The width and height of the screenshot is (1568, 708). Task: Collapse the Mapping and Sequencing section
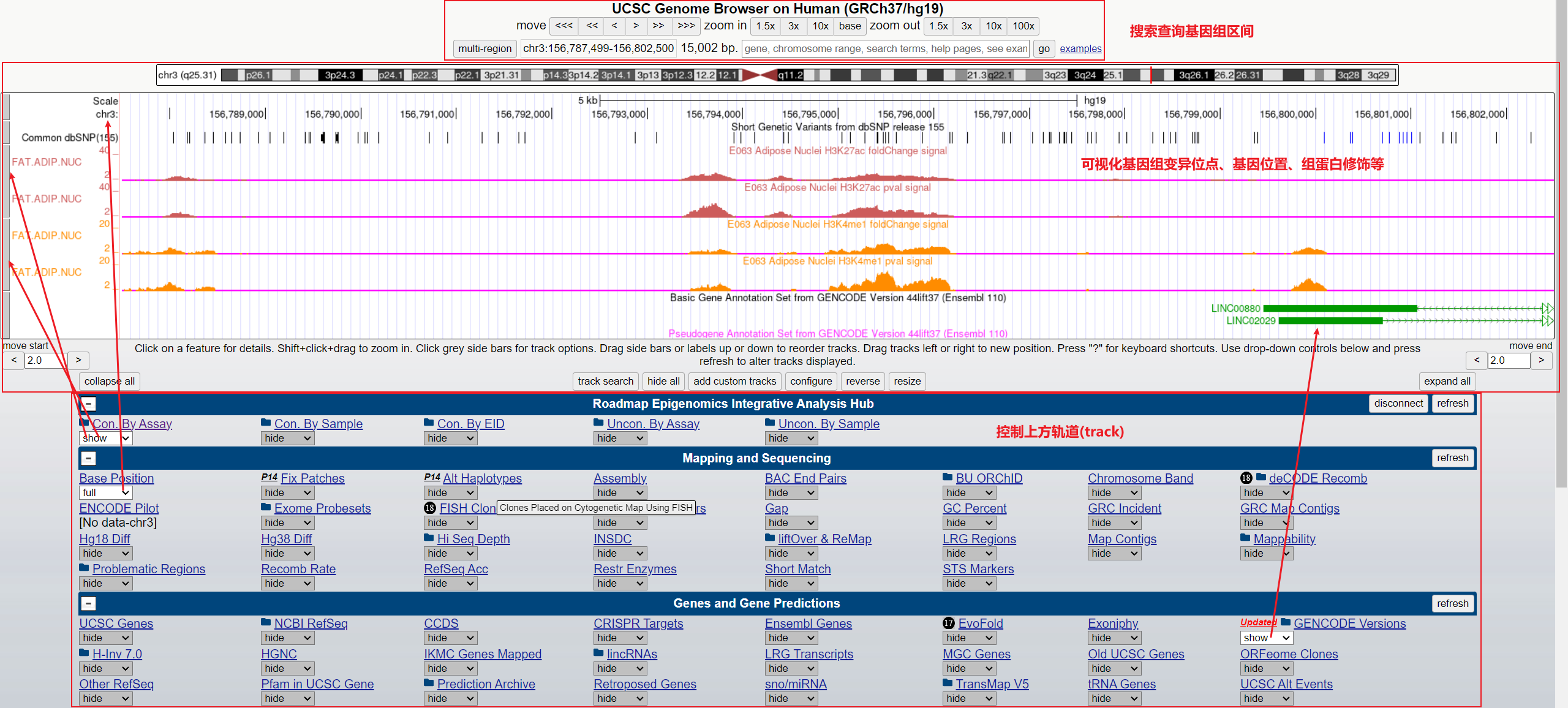(x=89, y=459)
